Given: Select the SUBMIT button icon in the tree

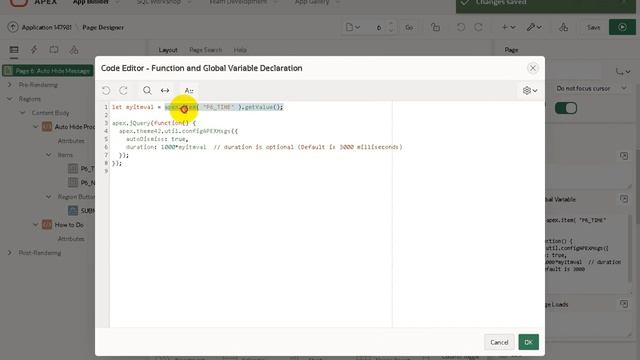Looking at the screenshot, I should click(73, 211).
